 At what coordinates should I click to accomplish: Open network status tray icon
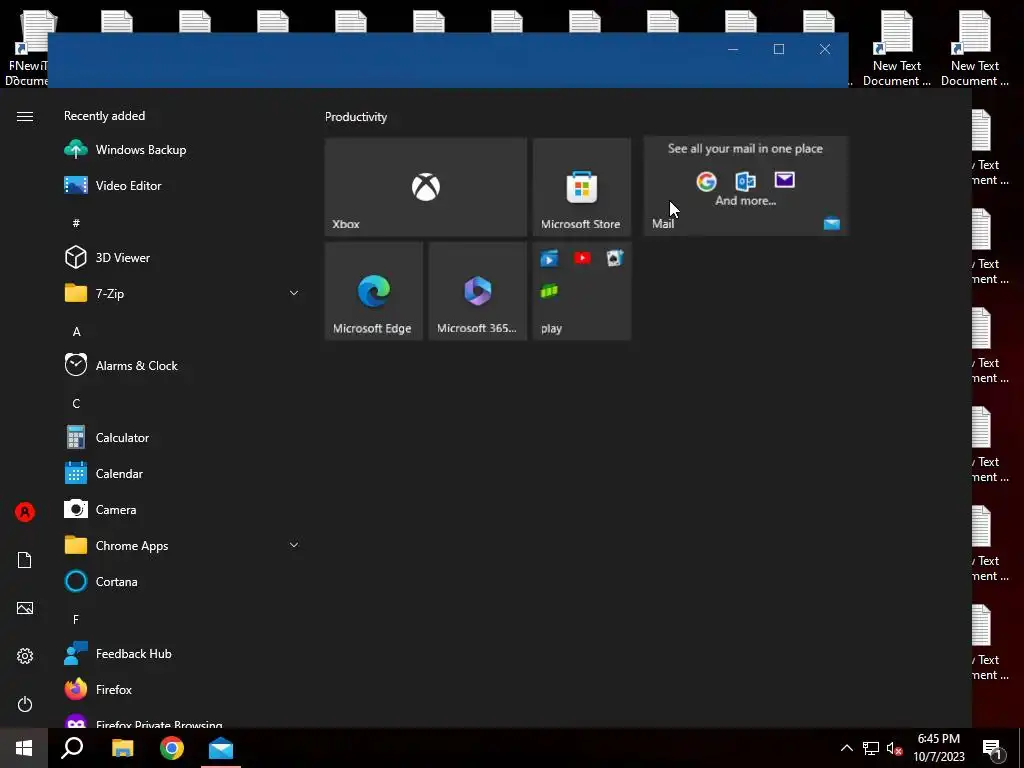871,748
